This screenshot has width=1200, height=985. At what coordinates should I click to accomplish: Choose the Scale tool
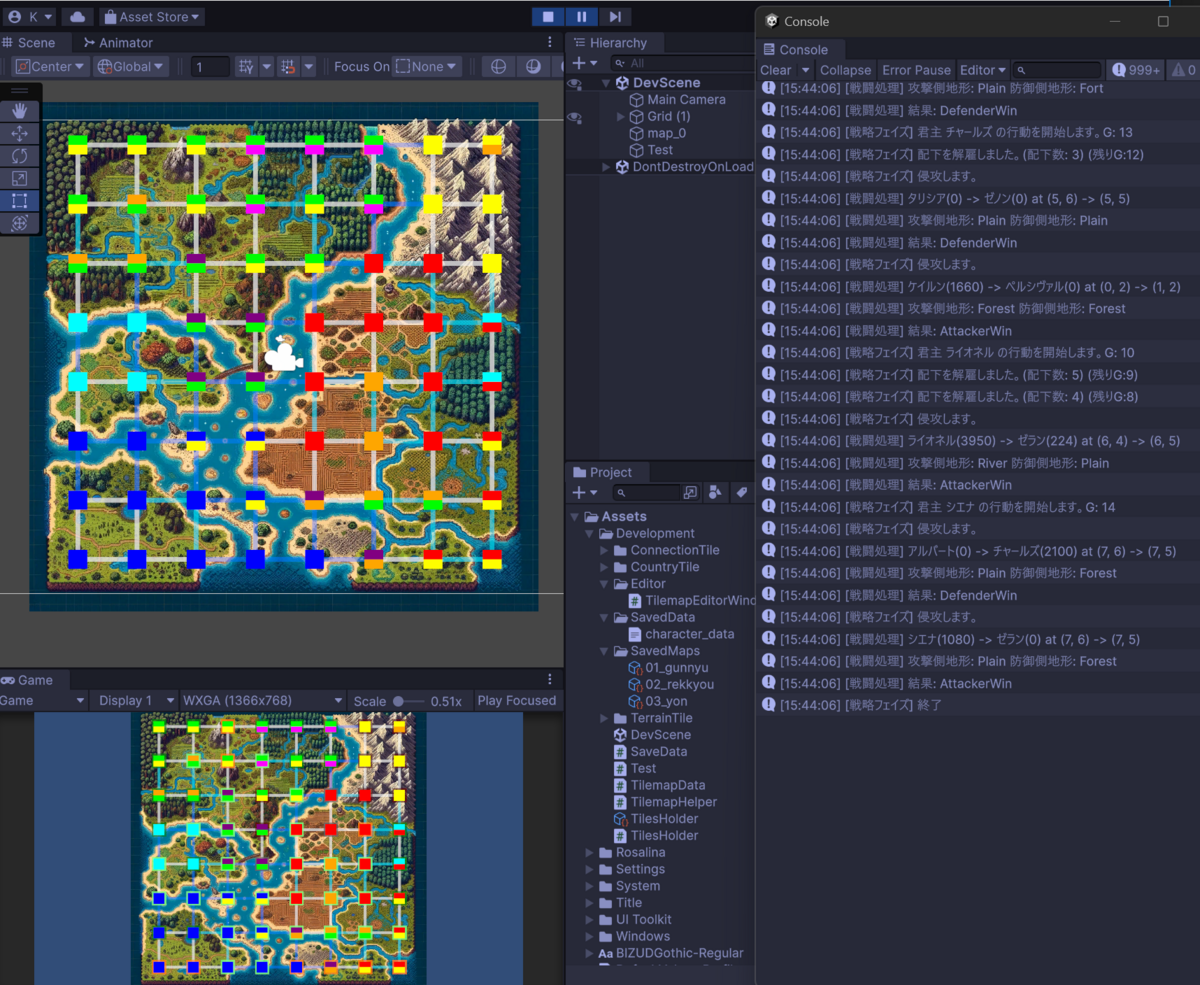click(x=20, y=178)
